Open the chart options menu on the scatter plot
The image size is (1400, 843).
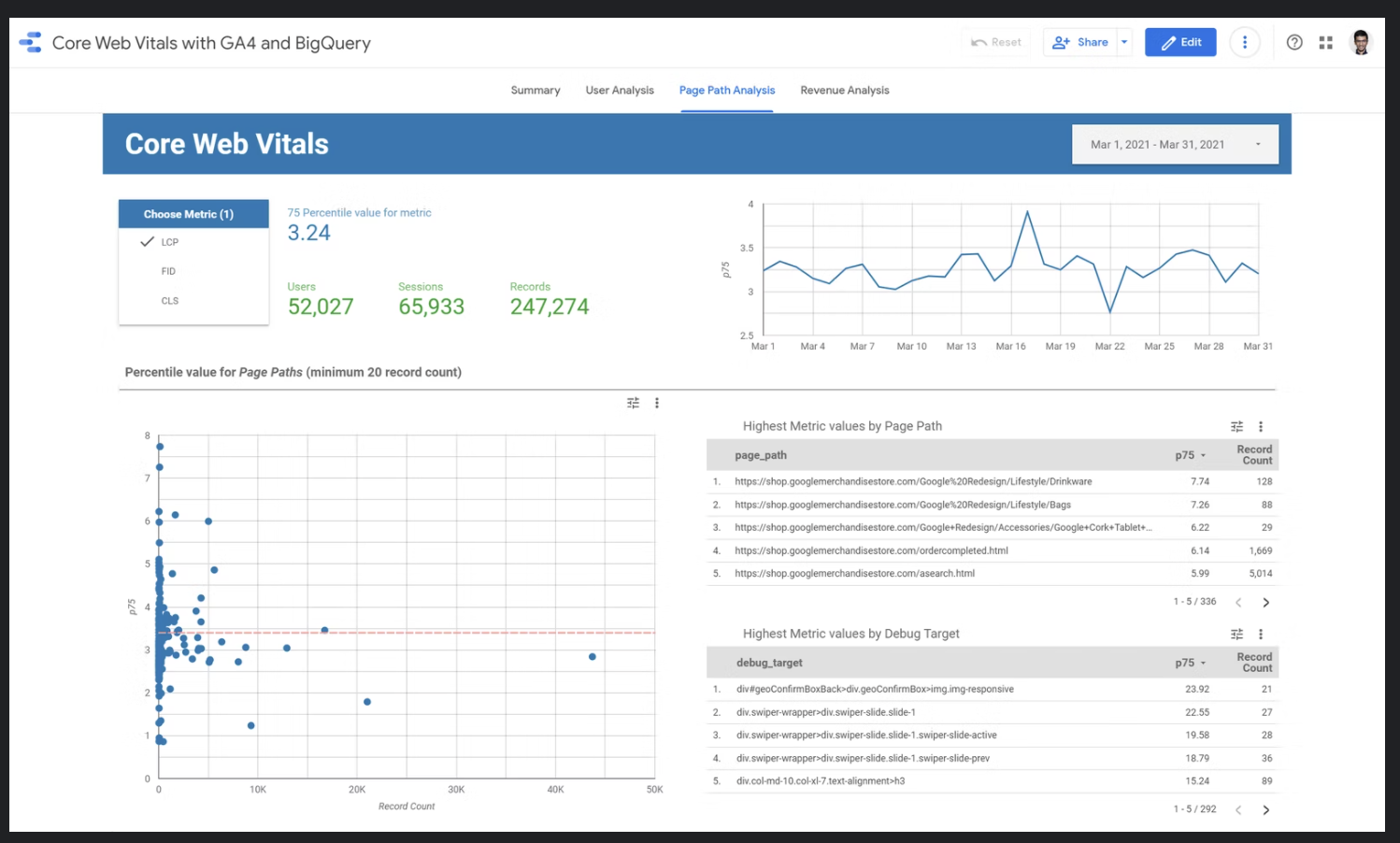[656, 402]
